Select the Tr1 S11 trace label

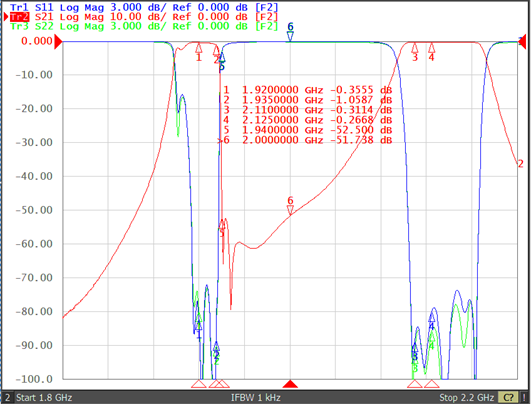click(31, 7)
